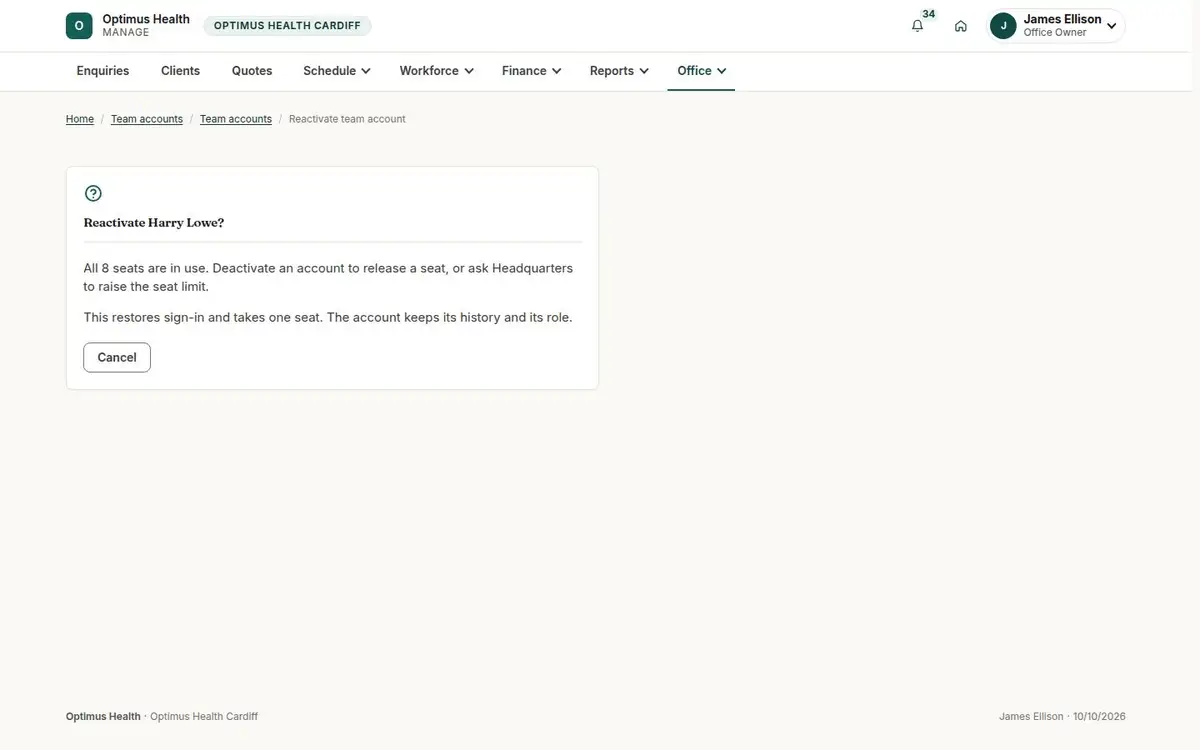Open the Office dropdown

701,71
